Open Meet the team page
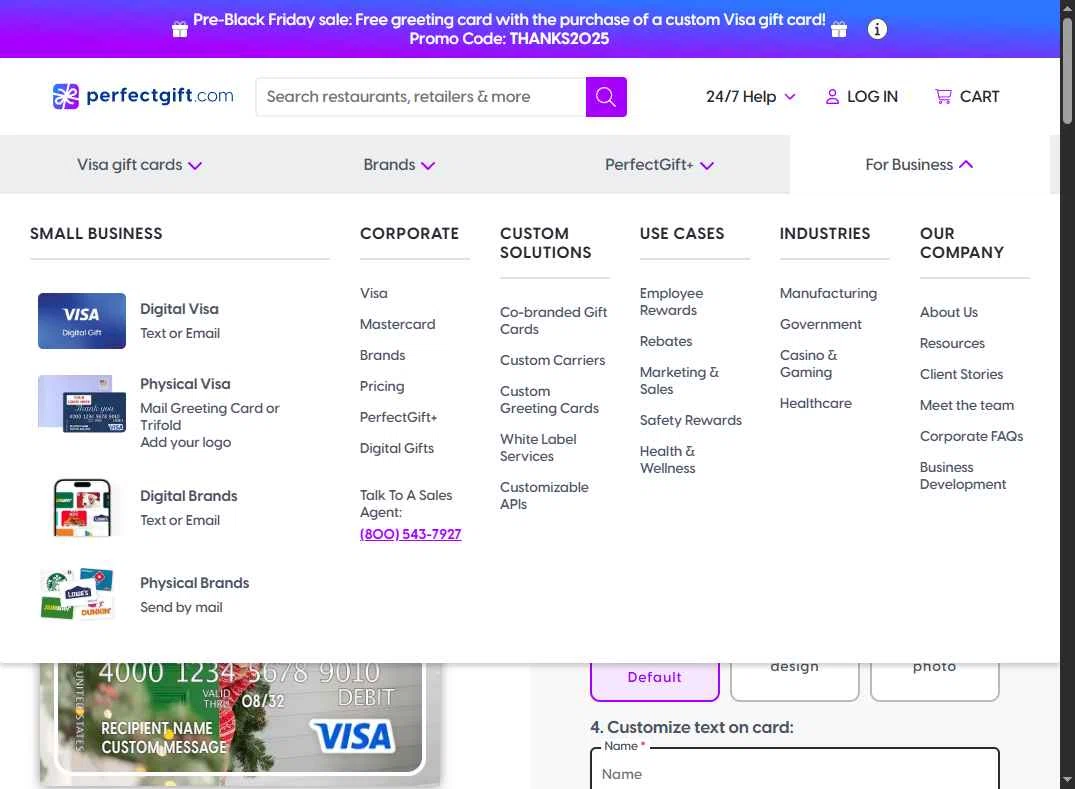This screenshot has width=1075, height=789. pyautogui.click(x=967, y=405)
